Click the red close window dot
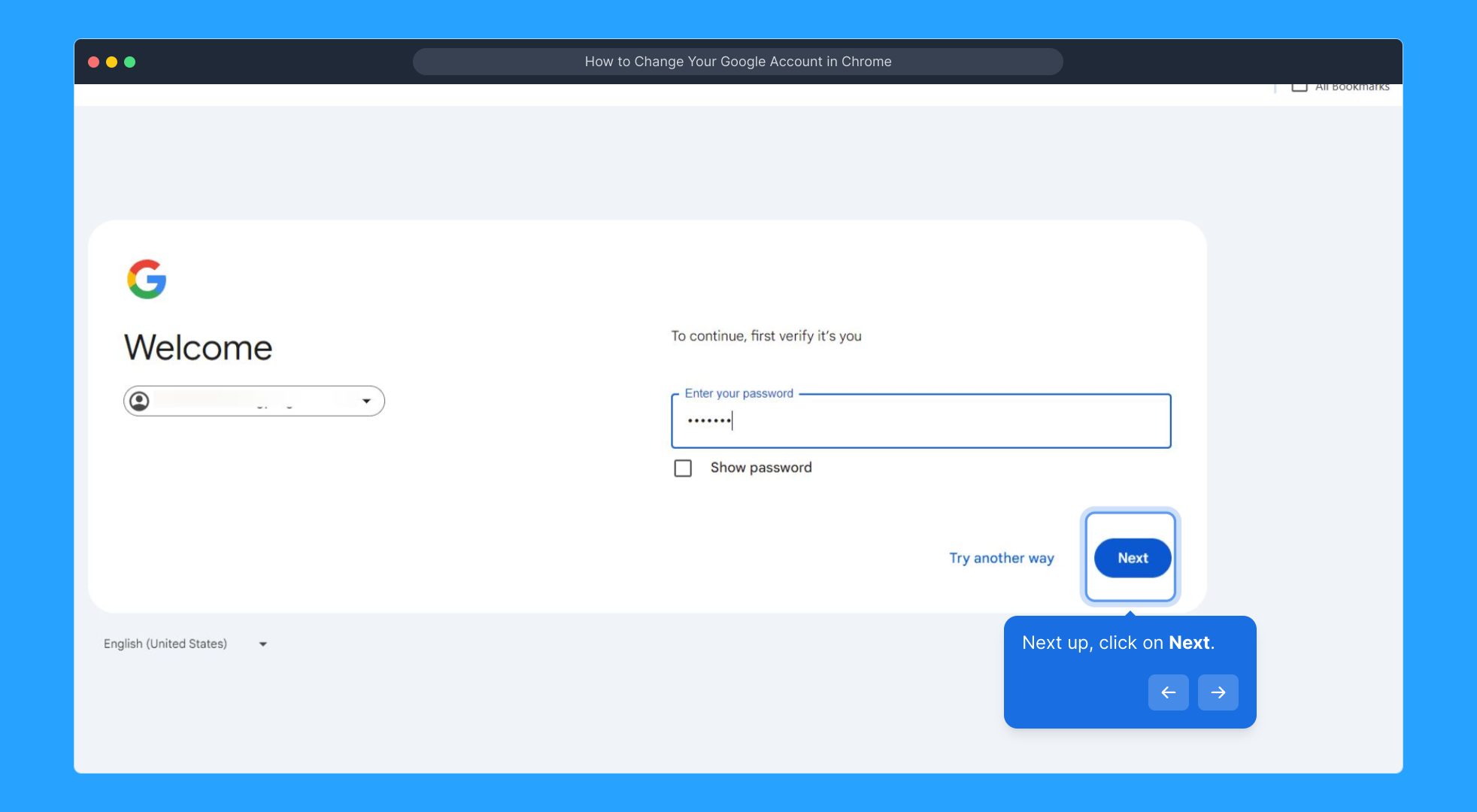The image size is (1477, 812). [x=94, y=62]
